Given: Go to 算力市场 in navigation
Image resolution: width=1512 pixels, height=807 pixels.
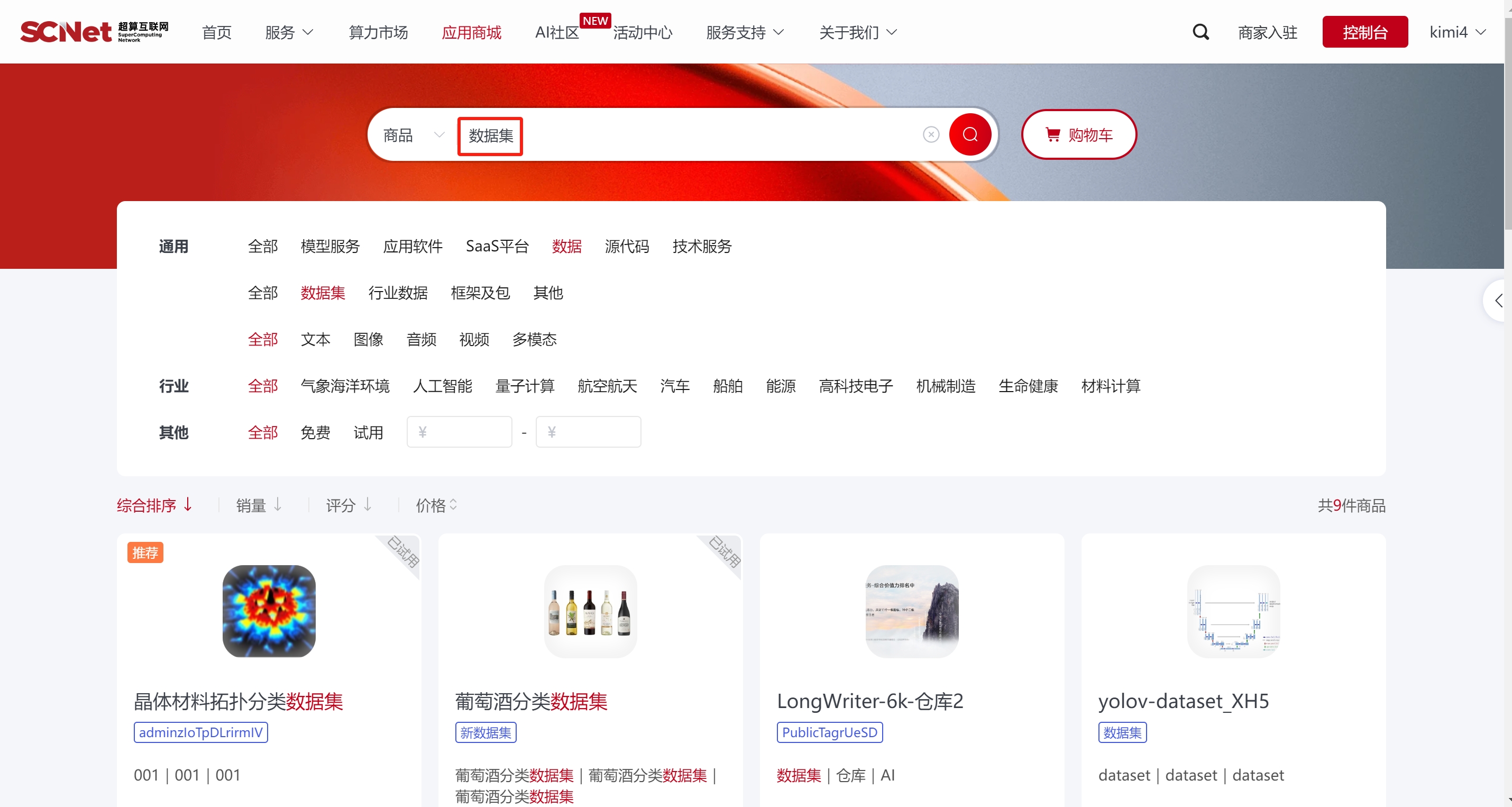Looking at the screenshot, I should tap(378, 32).
